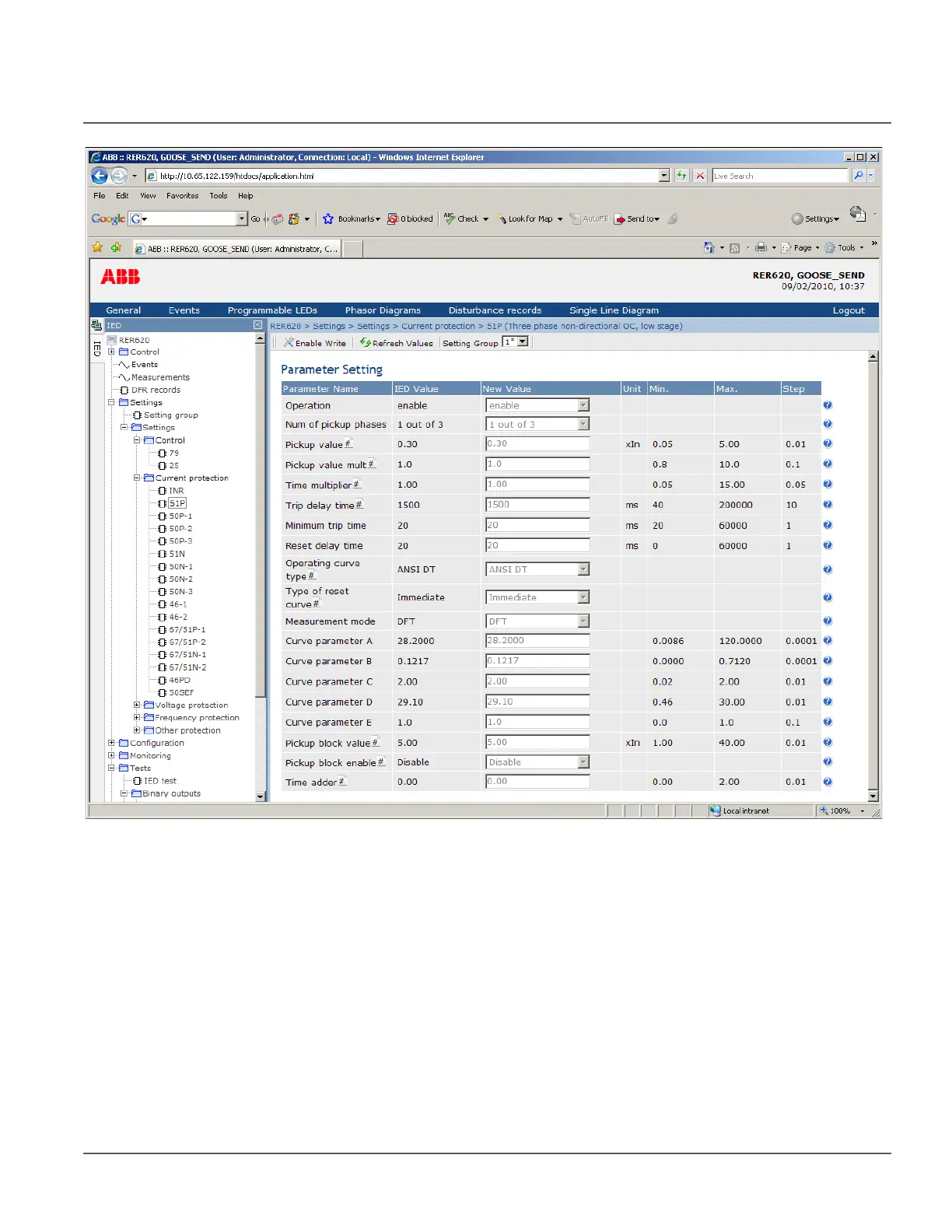
Task: Click the red Stop loading icon
Action: pyautogui.click(x=700, y=176)
